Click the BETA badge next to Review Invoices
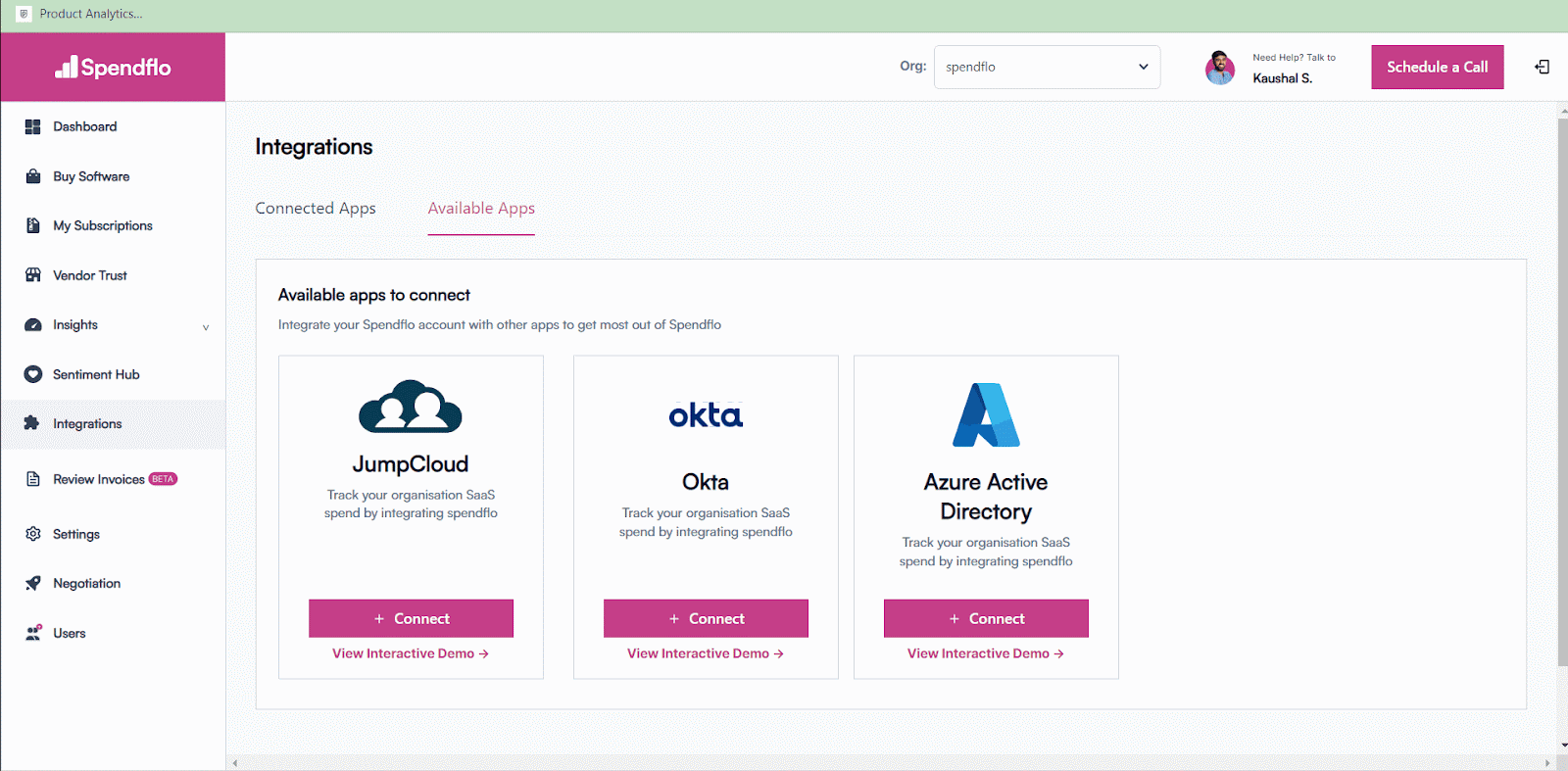Image resolution: width=1568 pixels, height=771 pixels. (x=163, y=479)
